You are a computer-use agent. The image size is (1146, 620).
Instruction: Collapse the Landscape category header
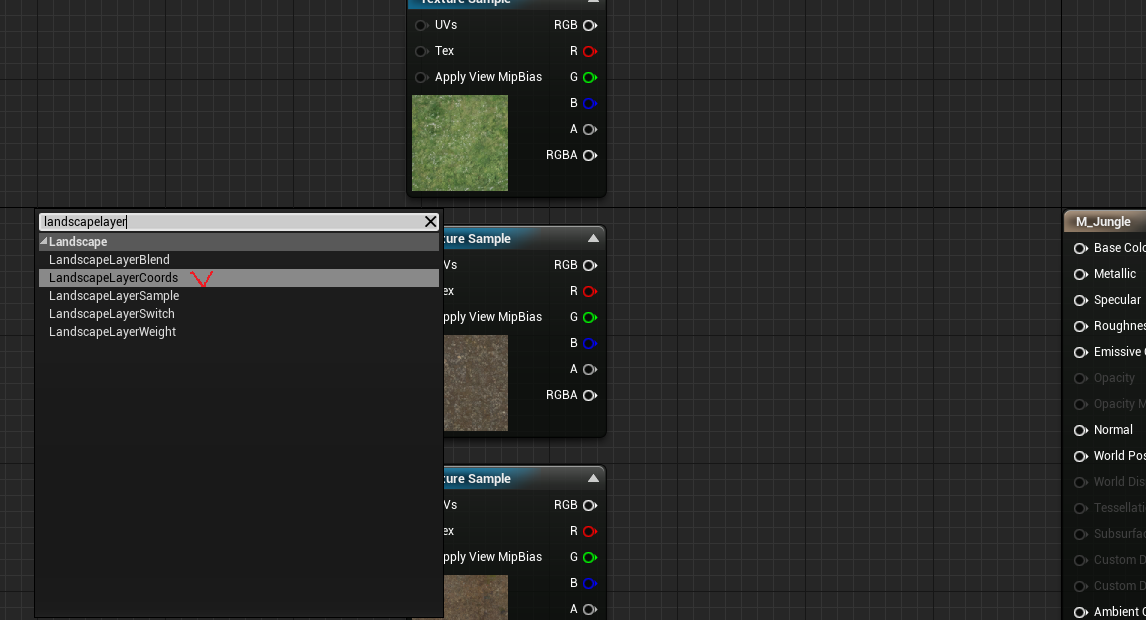(44, 241)
